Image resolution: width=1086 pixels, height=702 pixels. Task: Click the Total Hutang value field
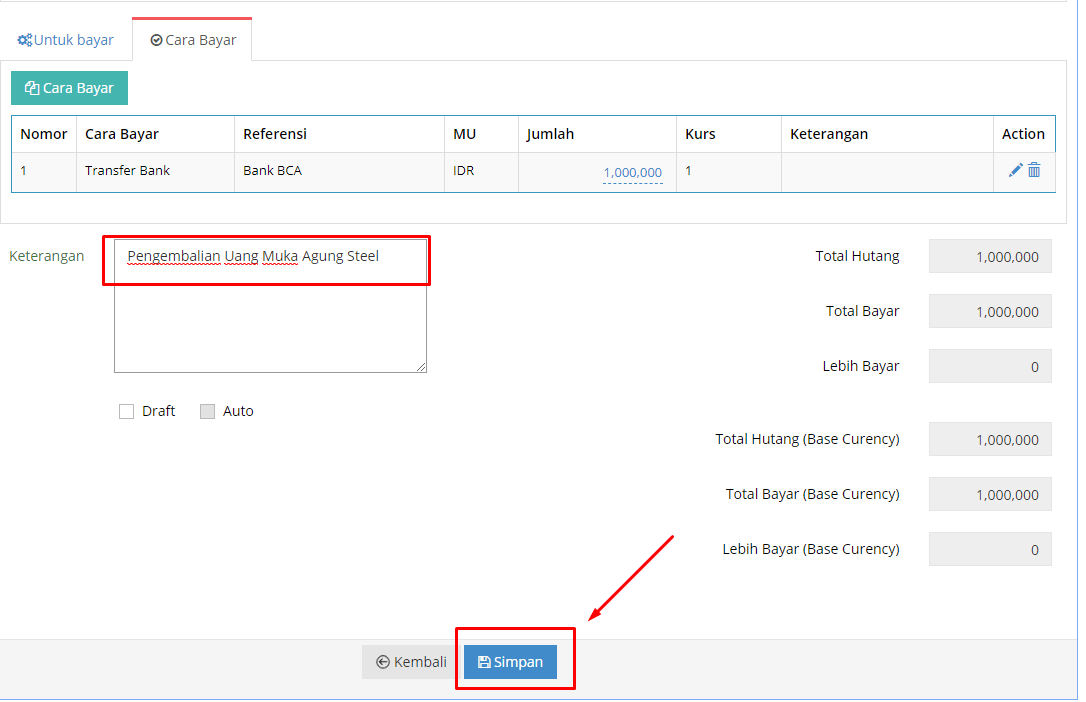pyautogui.click(x=990, y=257)
